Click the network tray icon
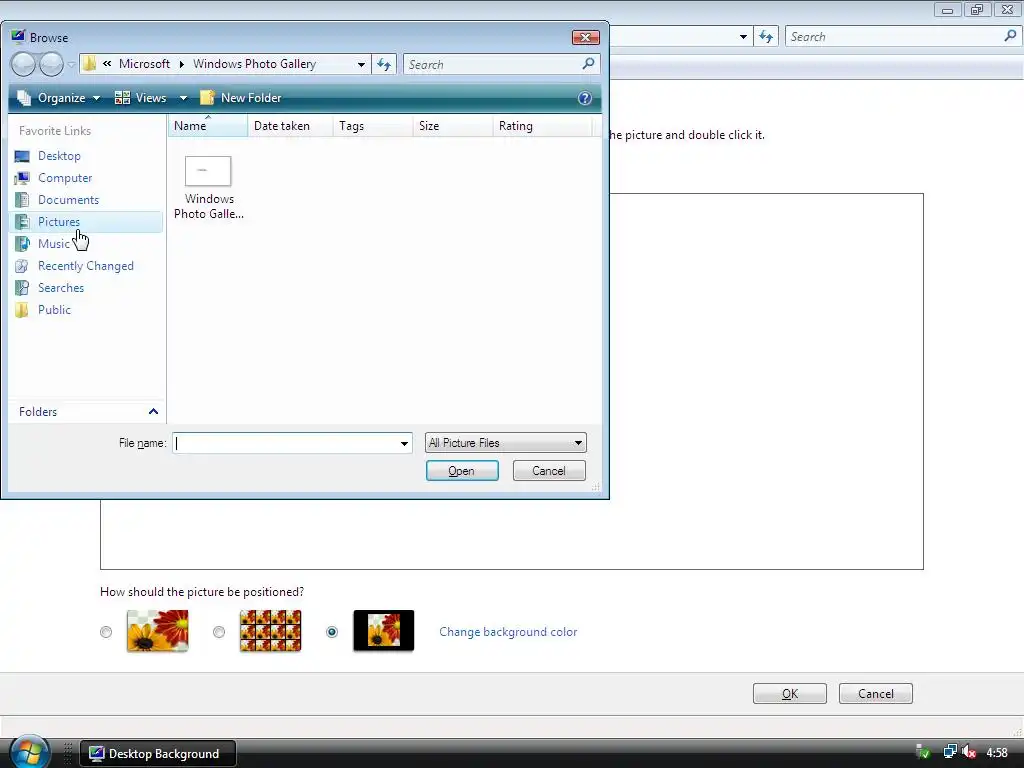 [x=950, y=752]
